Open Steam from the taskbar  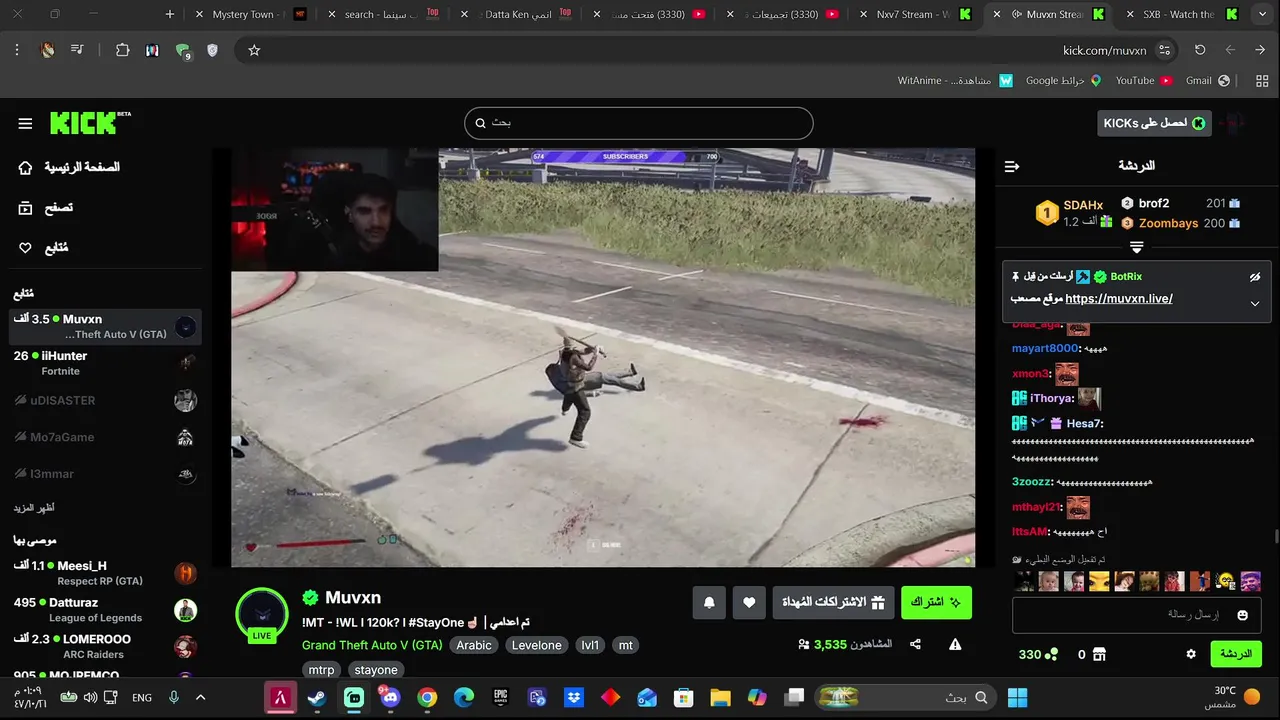[x=317, y=697]
